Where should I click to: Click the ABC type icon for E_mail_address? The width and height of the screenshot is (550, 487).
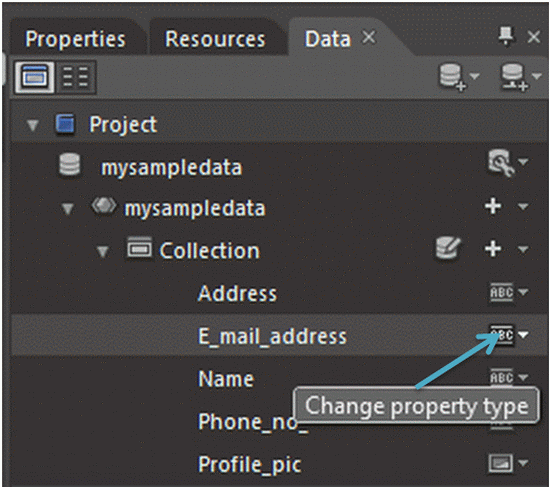tap(502, 335)
